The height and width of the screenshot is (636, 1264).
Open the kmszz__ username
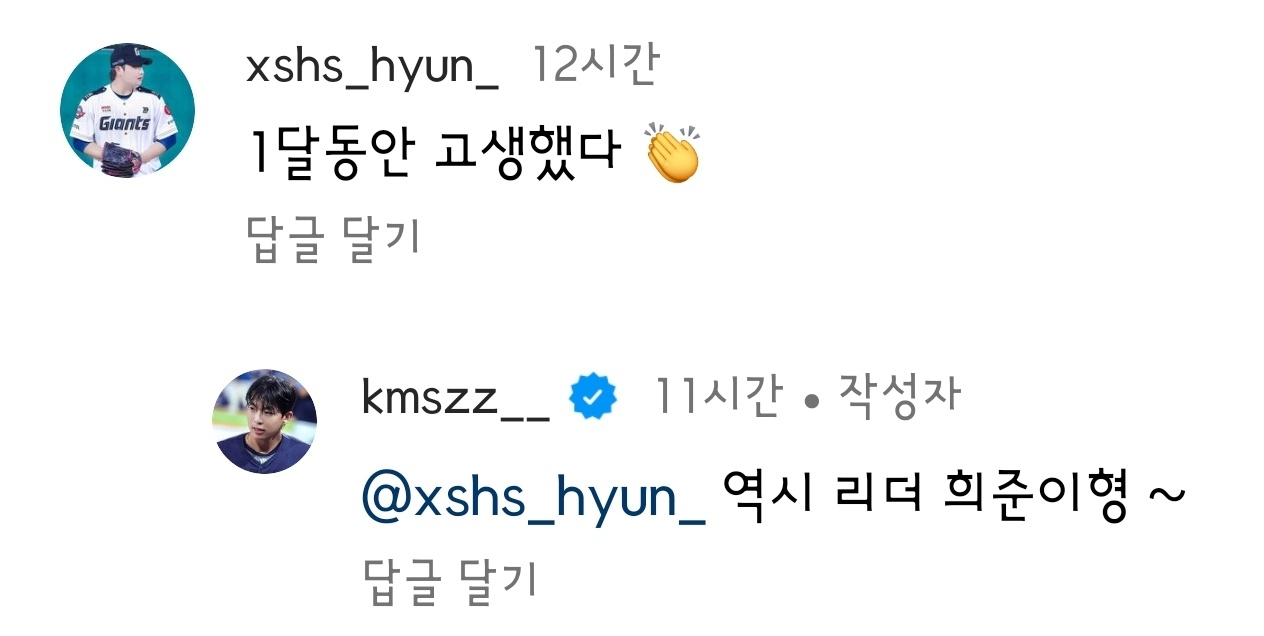coord(456,399)
